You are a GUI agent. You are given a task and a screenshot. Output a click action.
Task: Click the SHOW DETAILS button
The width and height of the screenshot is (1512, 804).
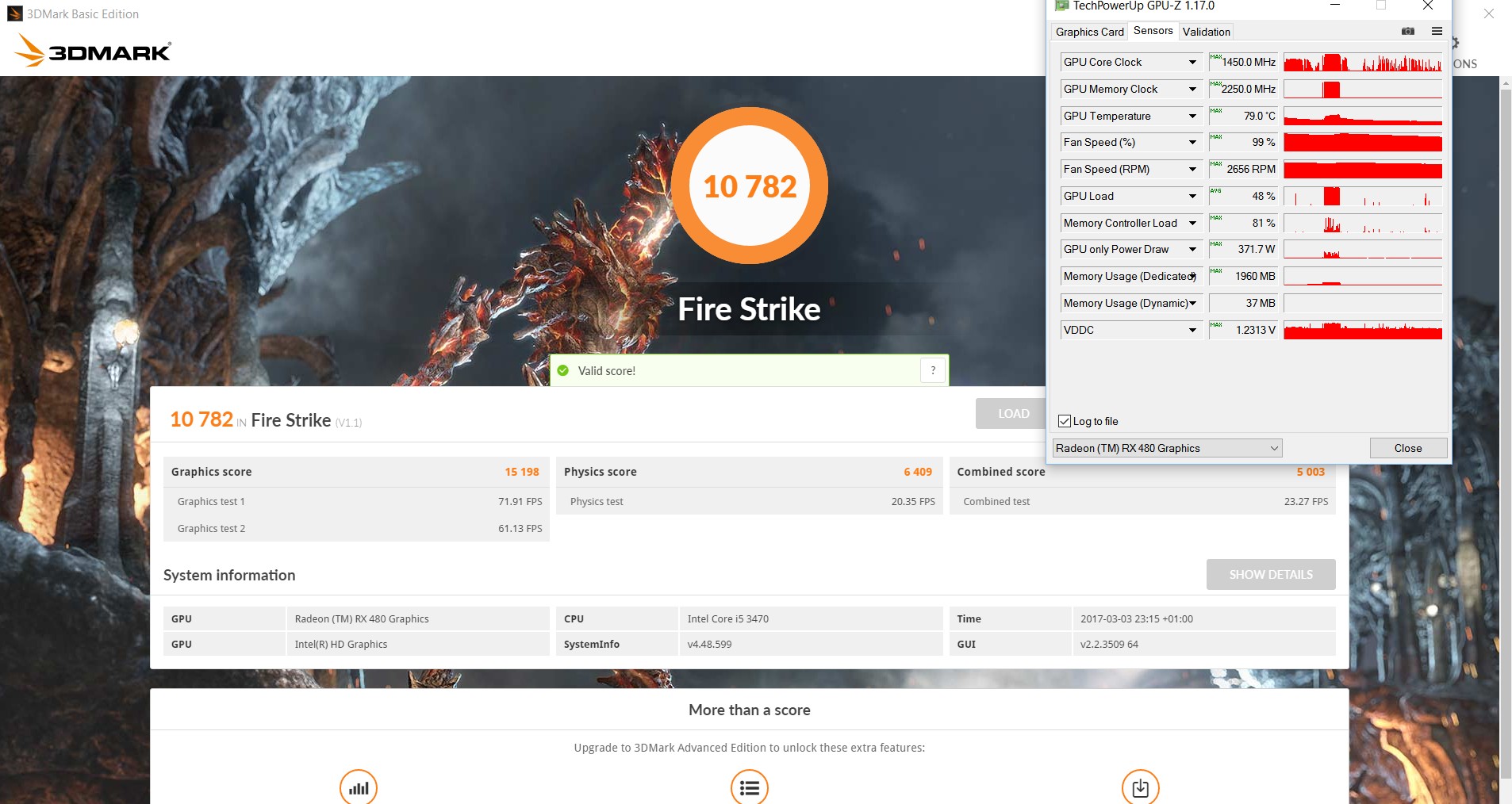[x=1271, y=574]
